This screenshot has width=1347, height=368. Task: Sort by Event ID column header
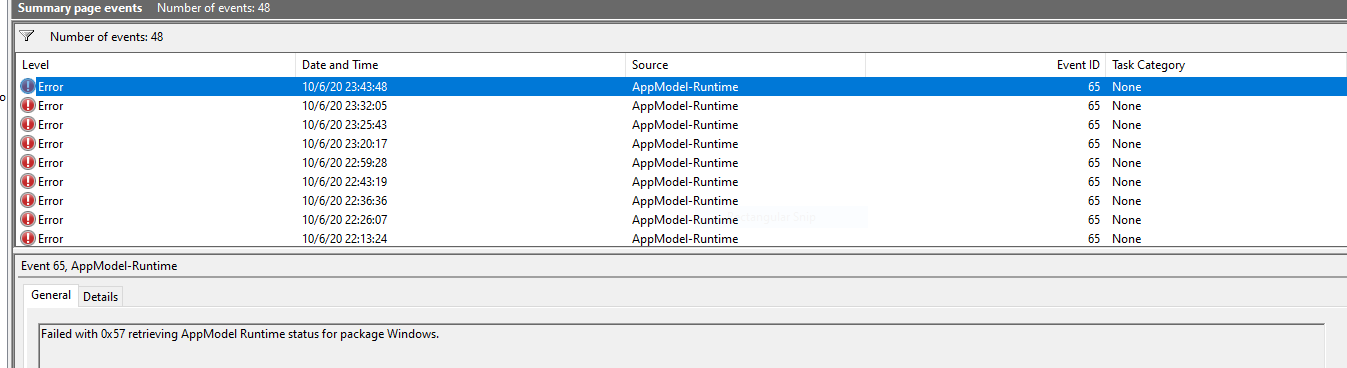click(x=986, y=65)
